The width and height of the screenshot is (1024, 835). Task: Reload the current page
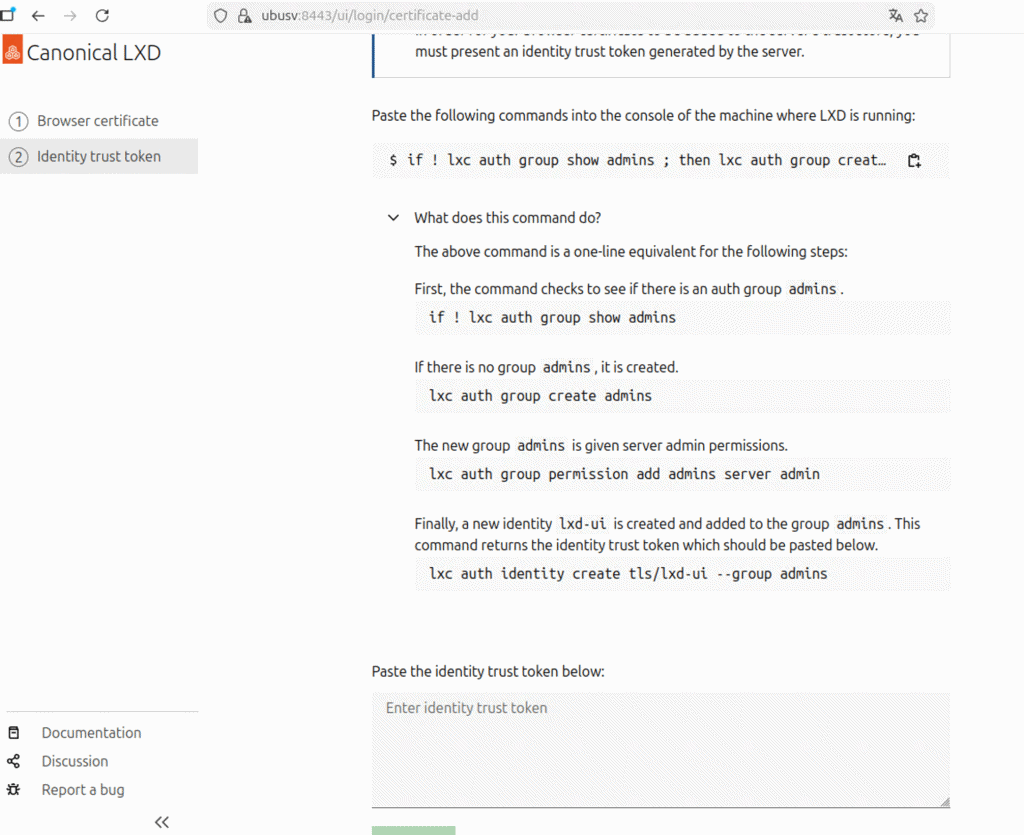tap(102, 16)
